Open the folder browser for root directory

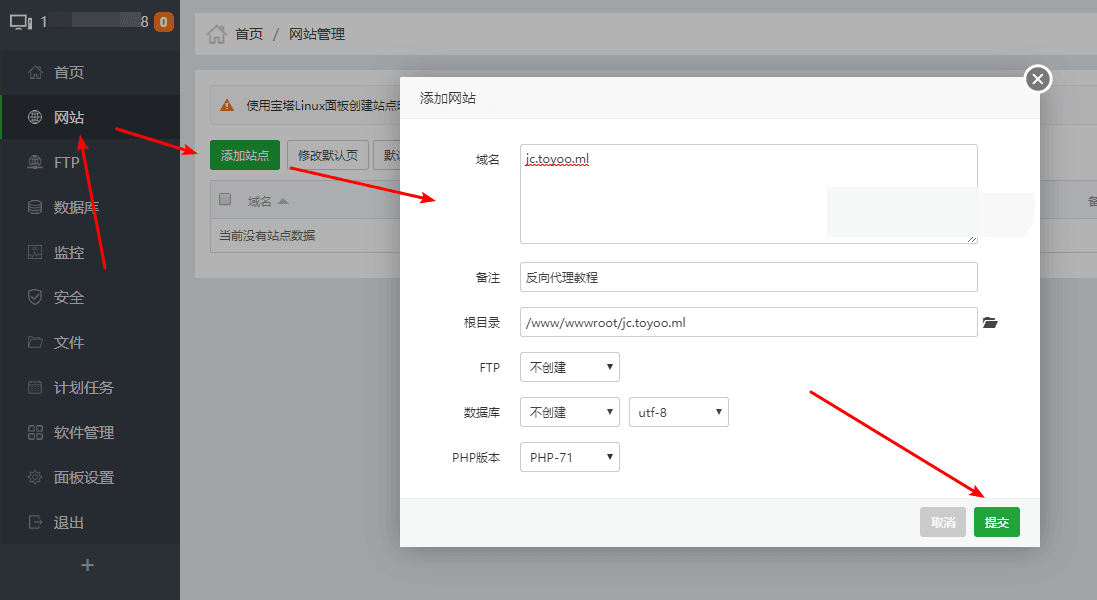pyautogui.click(x=990, y=322)
